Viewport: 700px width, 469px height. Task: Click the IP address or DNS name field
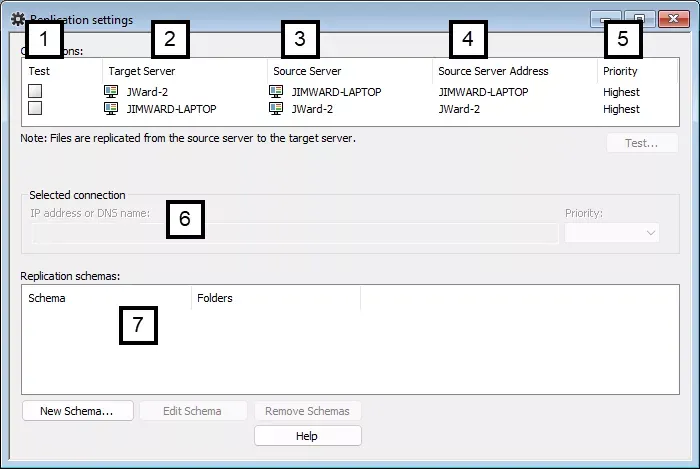pos(295,233)
